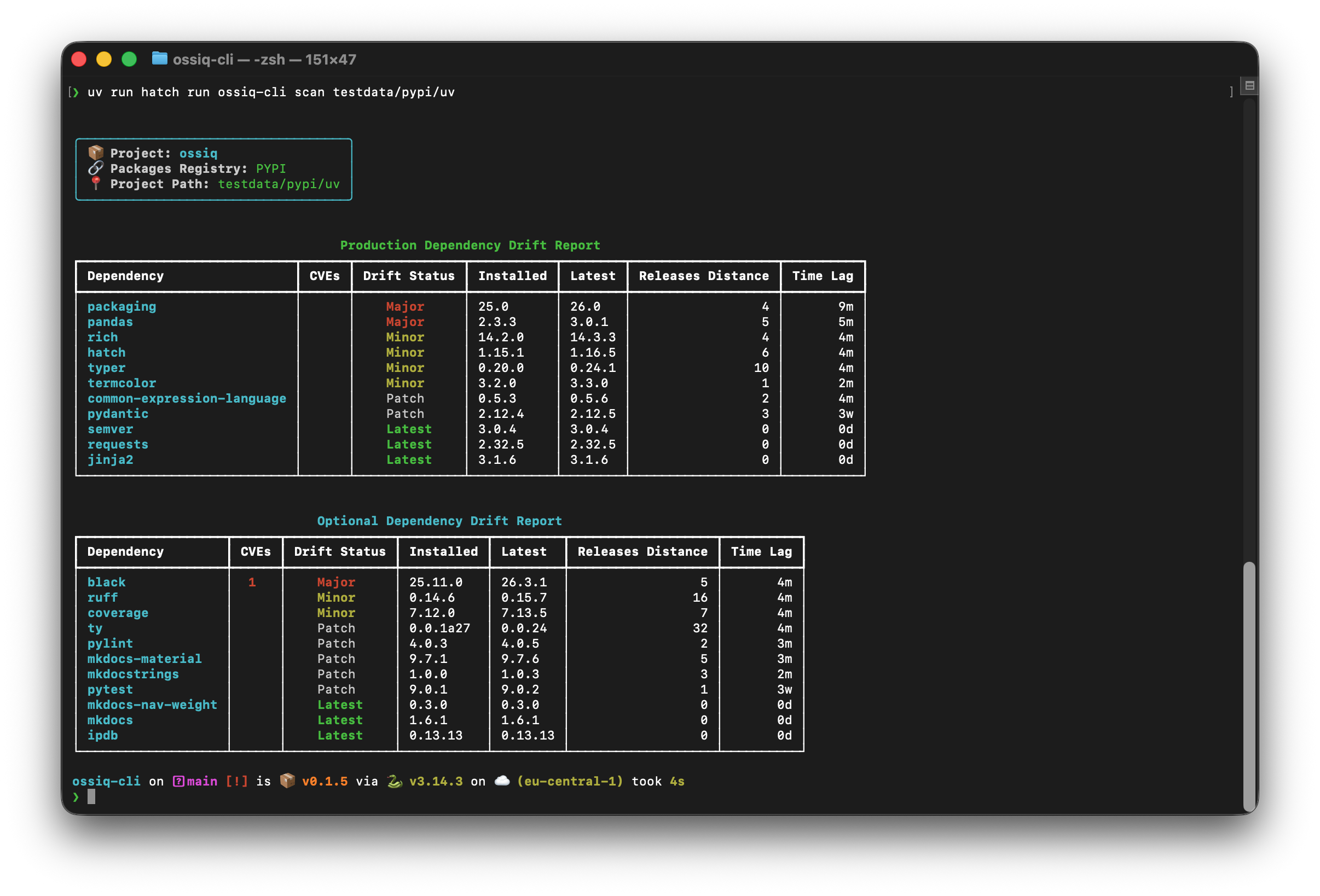Click the link emoji beside Packages Registry

coord(95,167)
